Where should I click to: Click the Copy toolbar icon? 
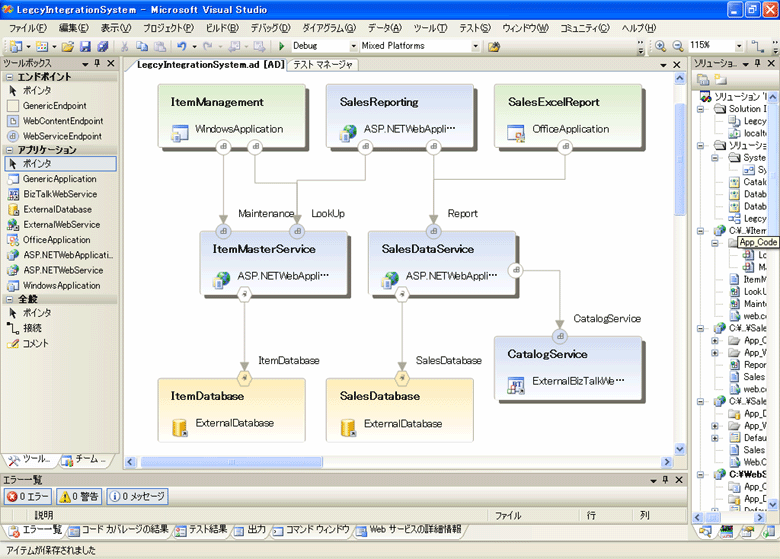[x=142, y=46]
